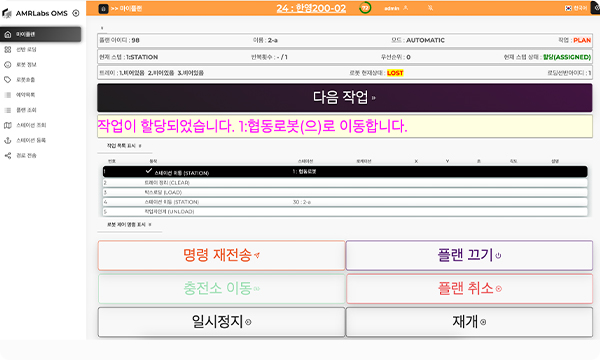Select the highlighted home item in the sidebar
Screen dimensions: 600x360
pos(41,34)
